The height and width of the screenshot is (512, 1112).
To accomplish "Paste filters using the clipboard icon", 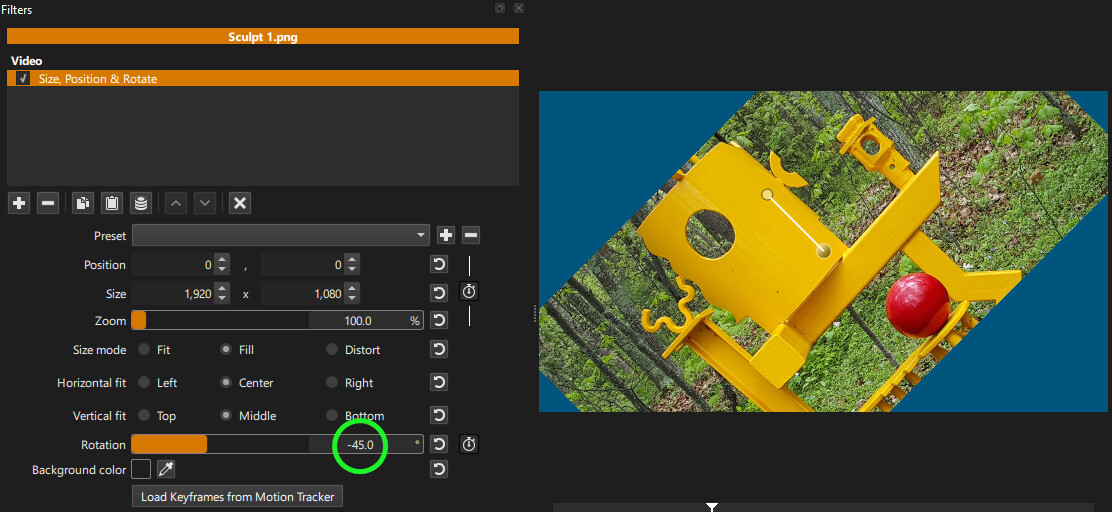I will click(x=112, y=204).
